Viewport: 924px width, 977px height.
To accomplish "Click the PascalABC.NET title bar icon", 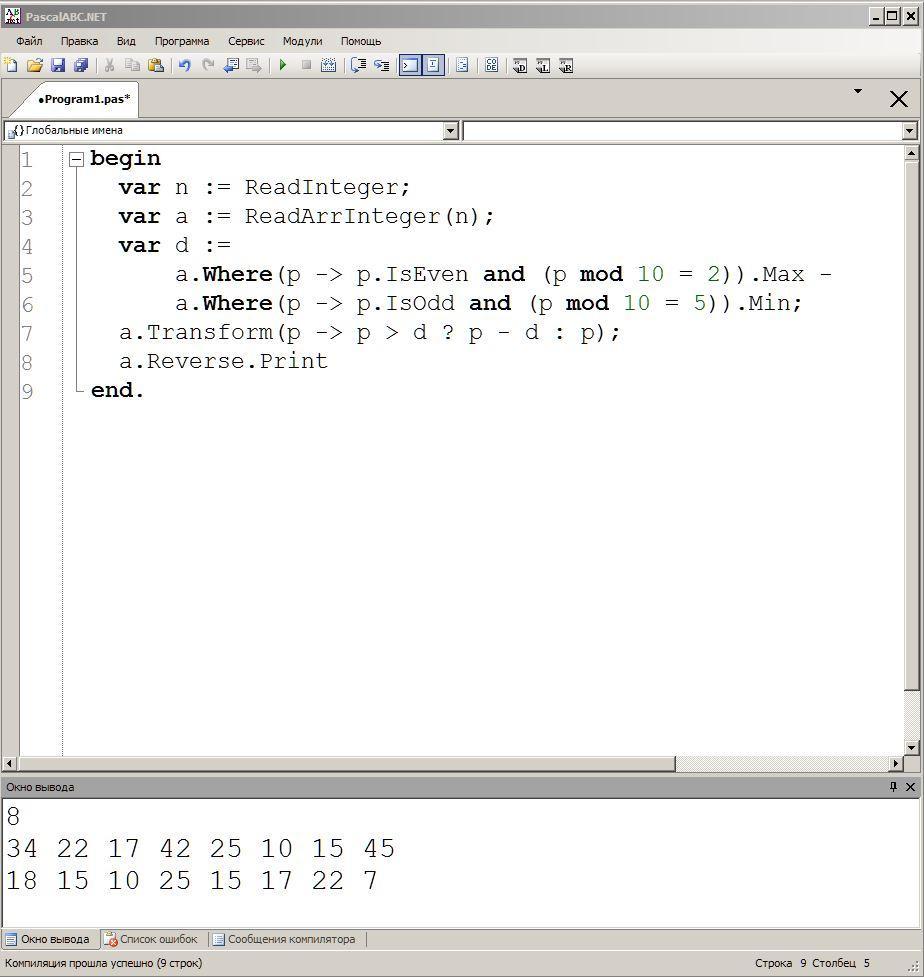I will click(x=12, y=16).
